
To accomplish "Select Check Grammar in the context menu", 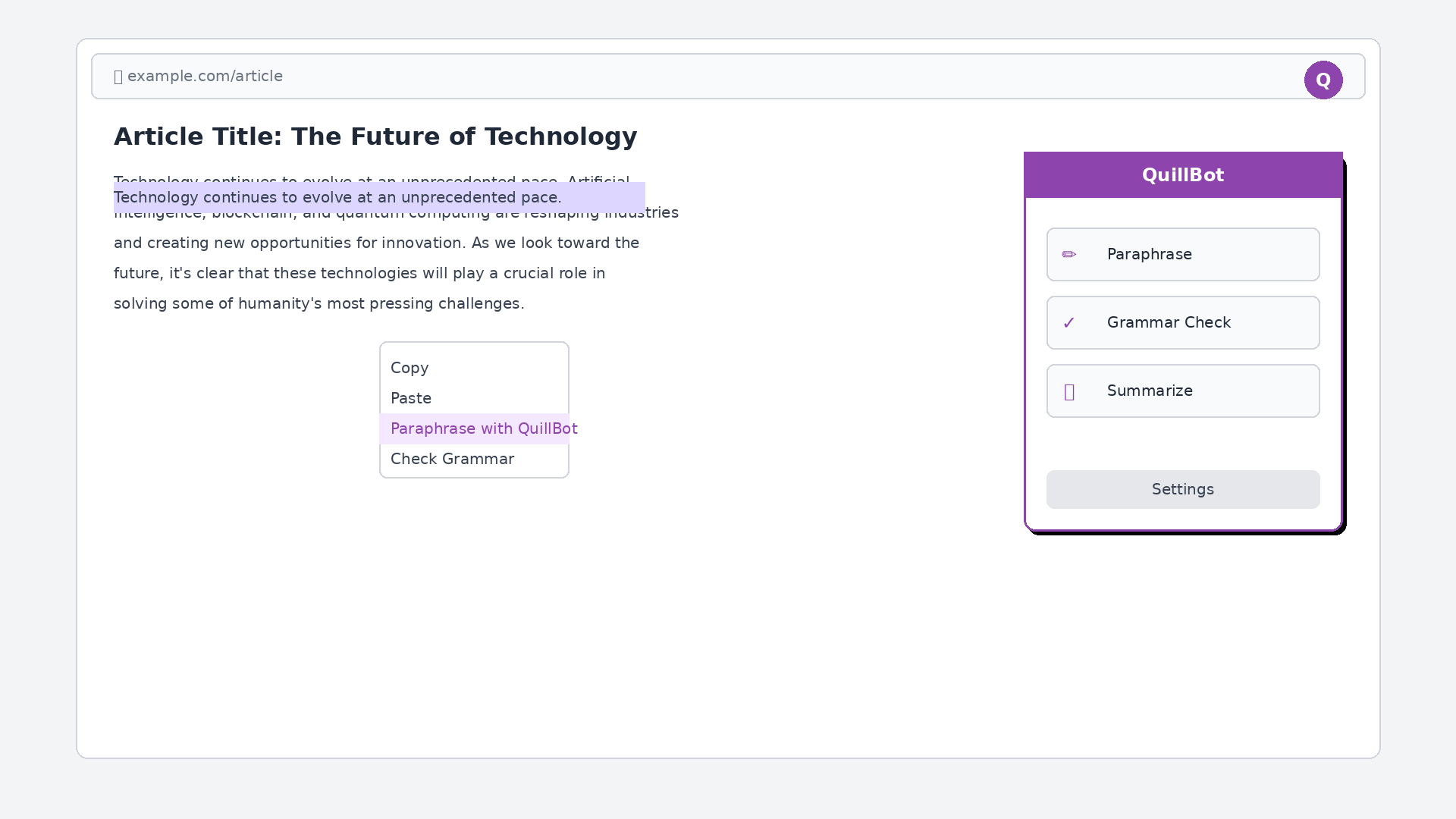I will coord(452,459).
